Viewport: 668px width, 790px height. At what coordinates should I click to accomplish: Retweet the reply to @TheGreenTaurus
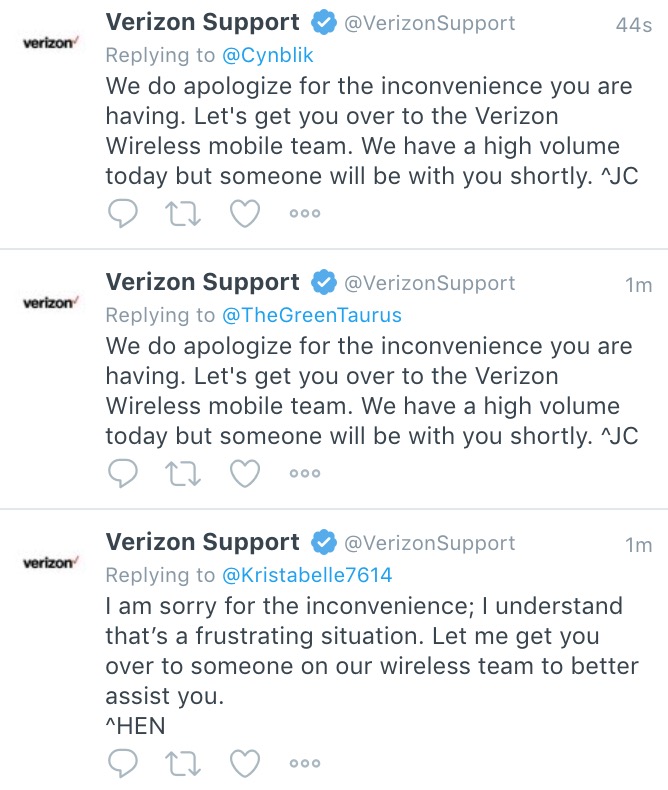(x=183, y=472)
